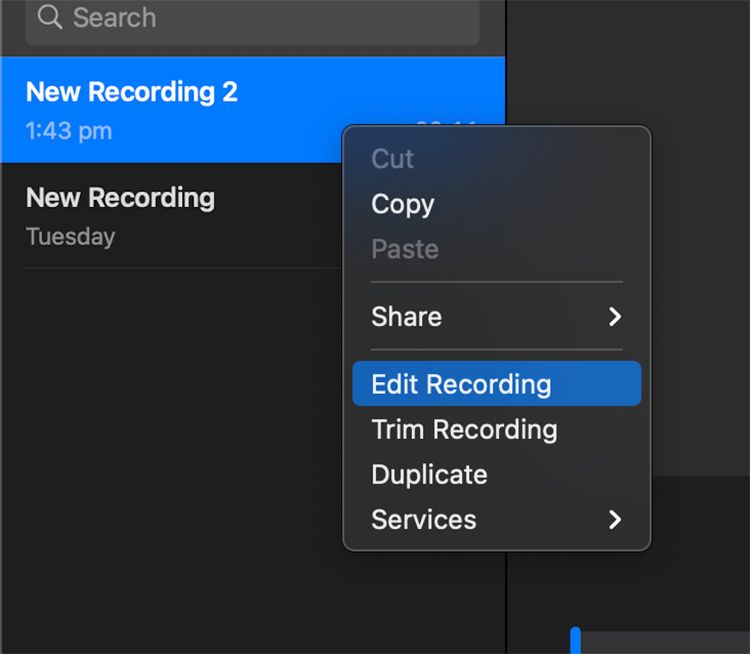The height and width of the screenshot is (654, 750).
Task: Click the Tuesday date label
Action: [70, 237]
